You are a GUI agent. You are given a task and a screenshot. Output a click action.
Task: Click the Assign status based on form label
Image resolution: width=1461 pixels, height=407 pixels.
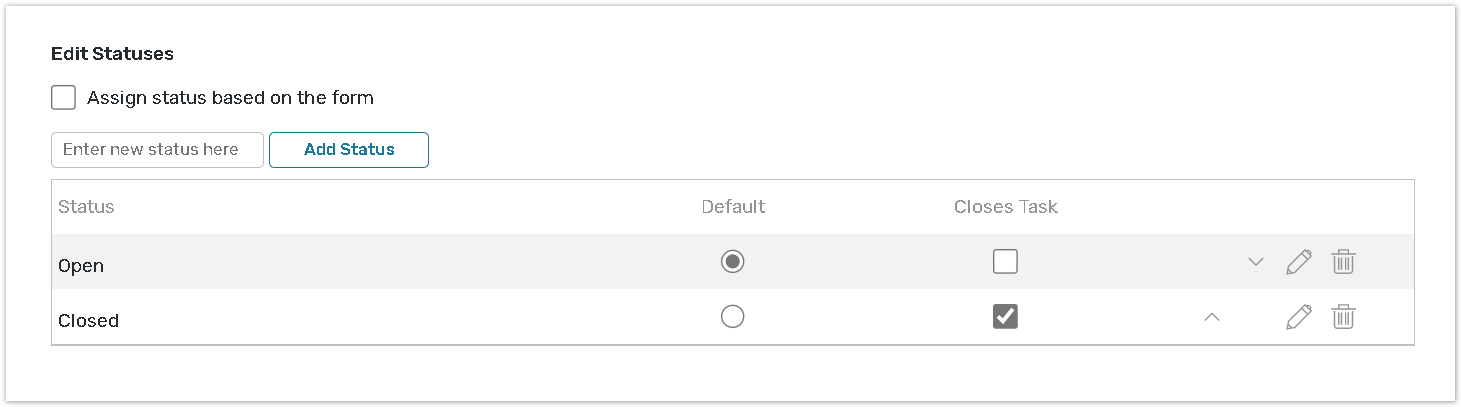pyautogui.click(x=230, y=98)
